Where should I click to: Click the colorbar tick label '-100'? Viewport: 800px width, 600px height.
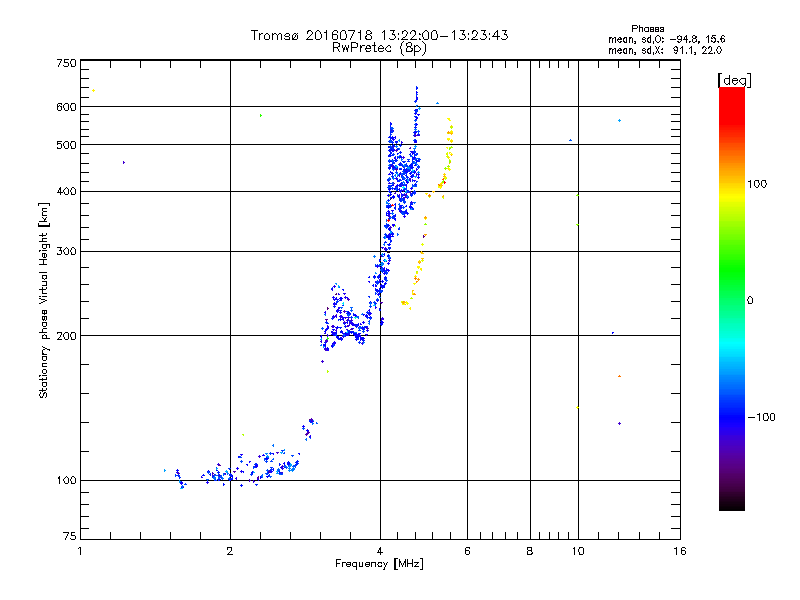pyautogui.click(x=761, y=417)
